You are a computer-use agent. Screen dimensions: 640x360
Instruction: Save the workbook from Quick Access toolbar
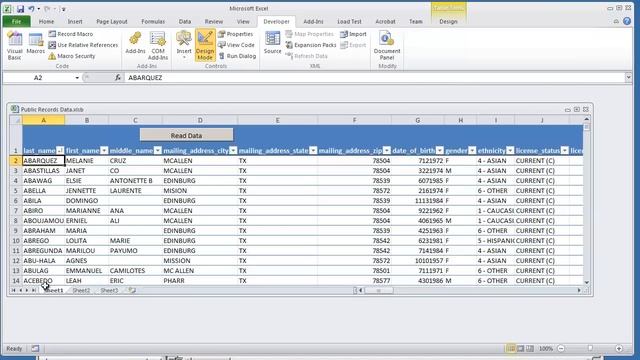pos(20,9)
